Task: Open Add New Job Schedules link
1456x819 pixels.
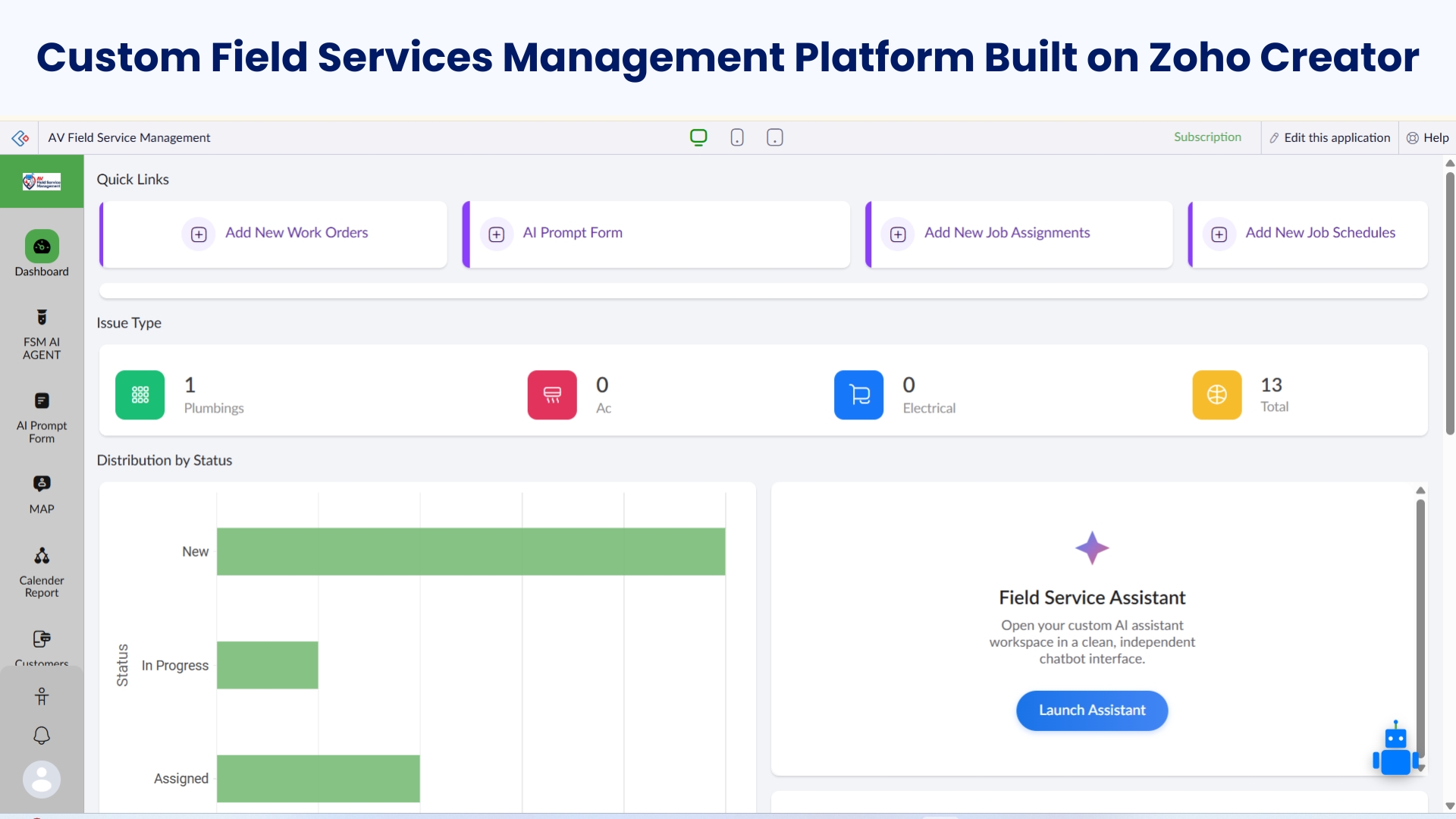Action: 1308,234
